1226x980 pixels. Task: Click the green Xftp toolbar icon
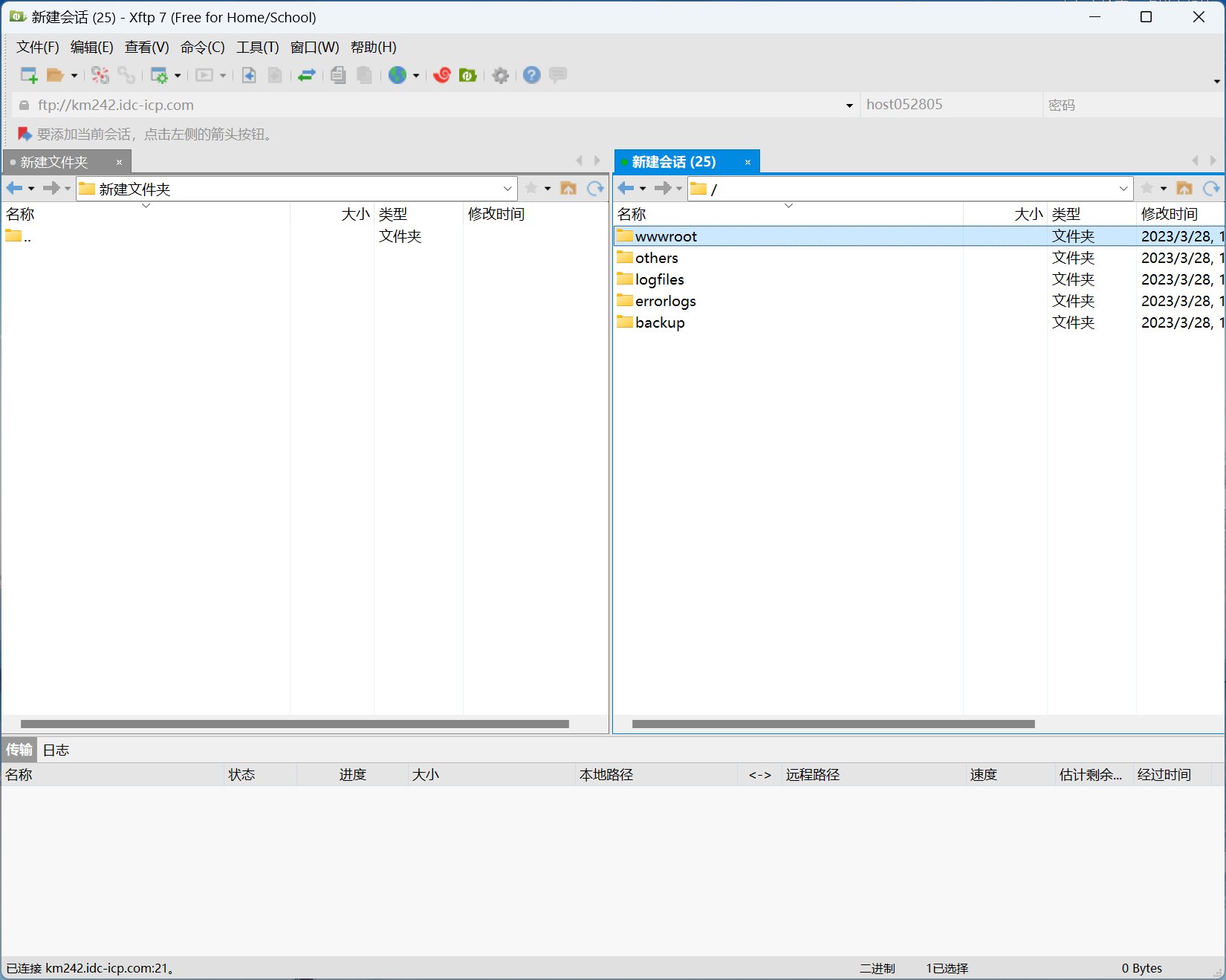click(467, 75)
